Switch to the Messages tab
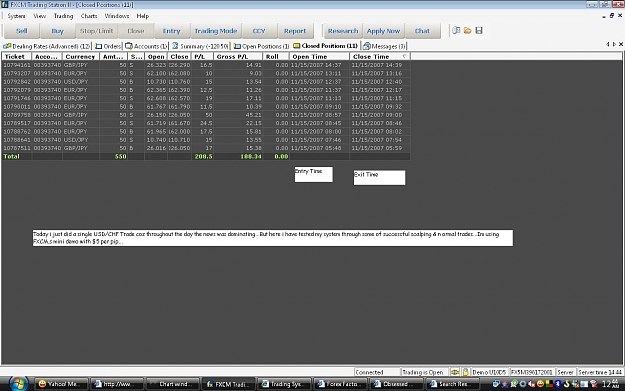Viewport: 625px width, 391px height. click(384, 46)
